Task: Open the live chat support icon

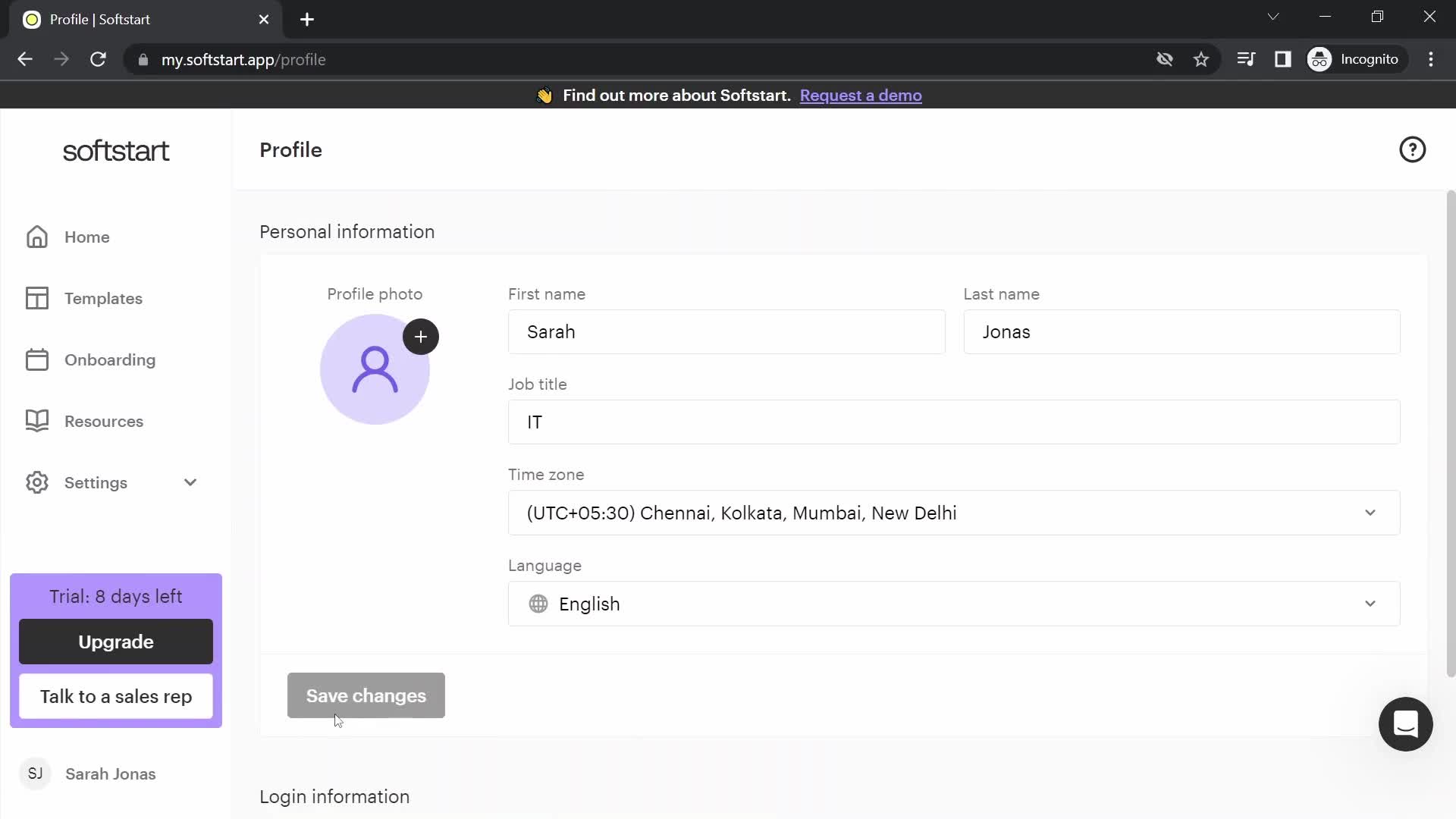Action: (x=1406, y=725)
